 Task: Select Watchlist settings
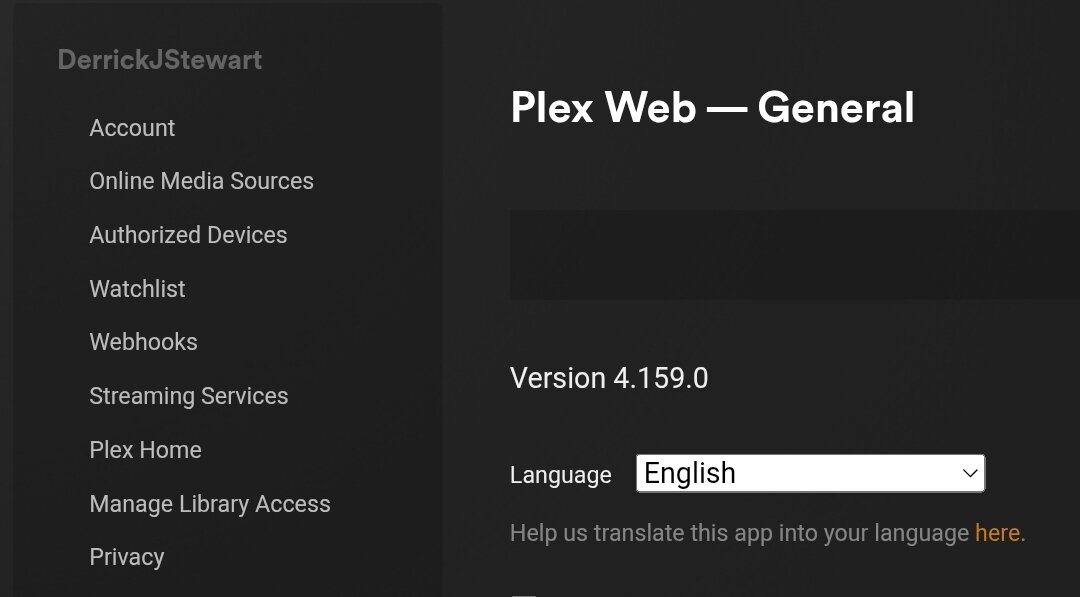[x=137, y=289]
